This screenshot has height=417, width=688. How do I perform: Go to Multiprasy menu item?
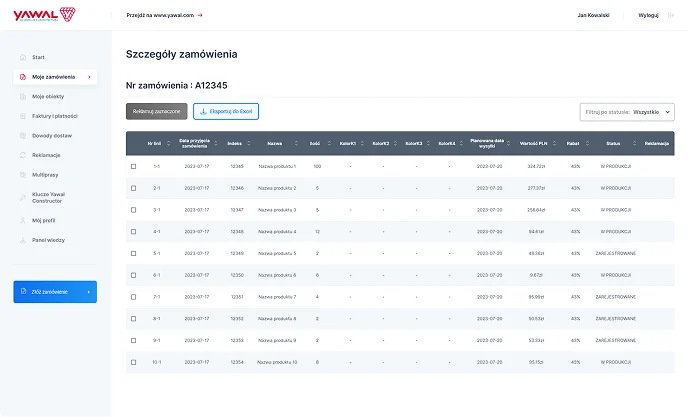[x=45, y=175]
